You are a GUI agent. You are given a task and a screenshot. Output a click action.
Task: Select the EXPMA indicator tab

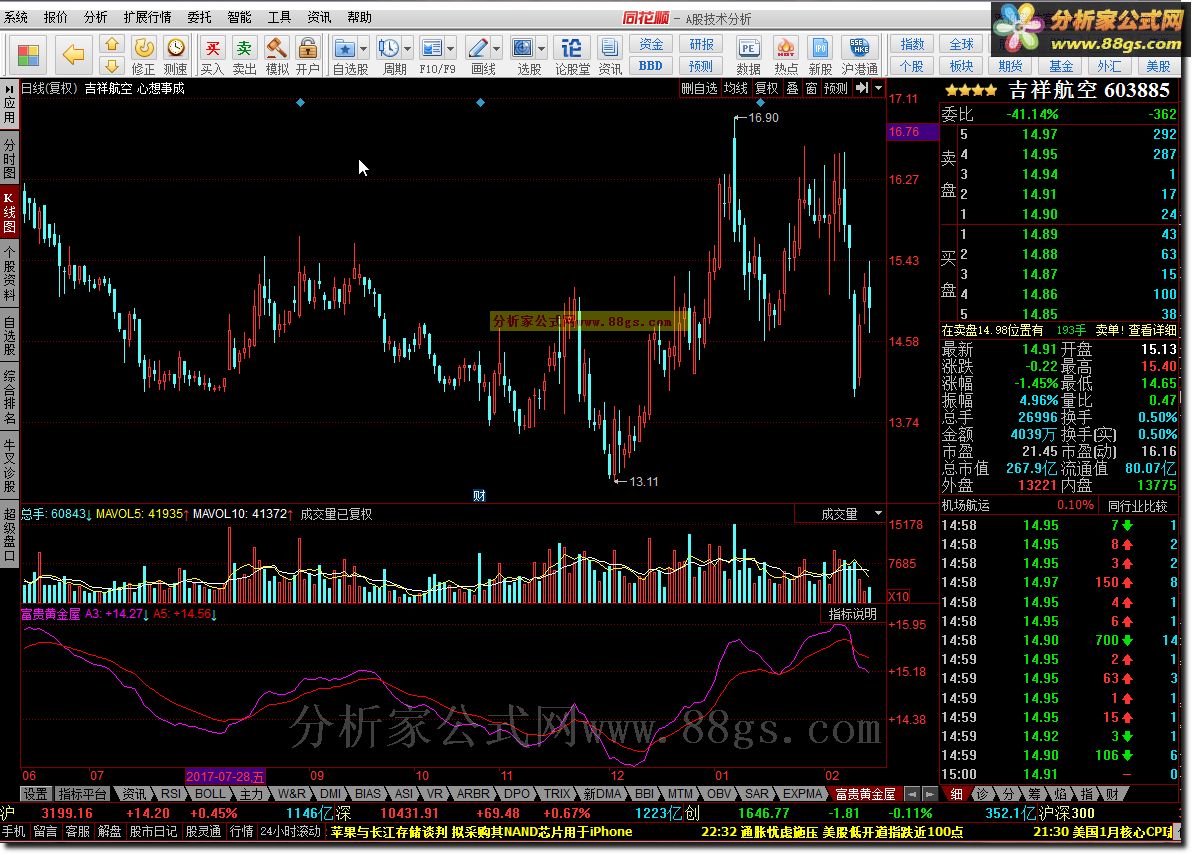[x=803, y=794]
